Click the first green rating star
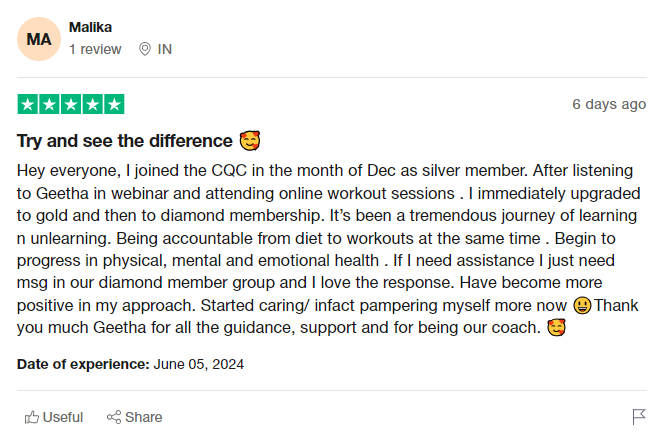 [27, 104]
